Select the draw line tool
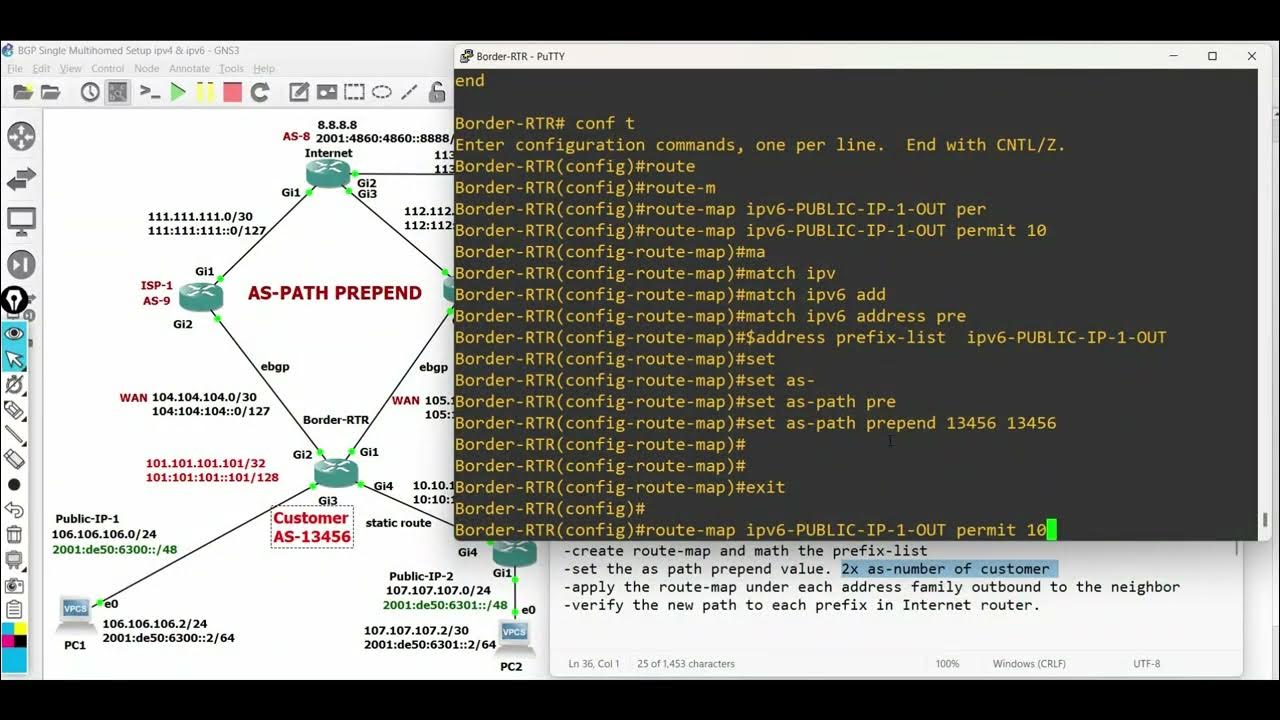Viewport: 1280px width, 720px height. click(x=409, y=93)
